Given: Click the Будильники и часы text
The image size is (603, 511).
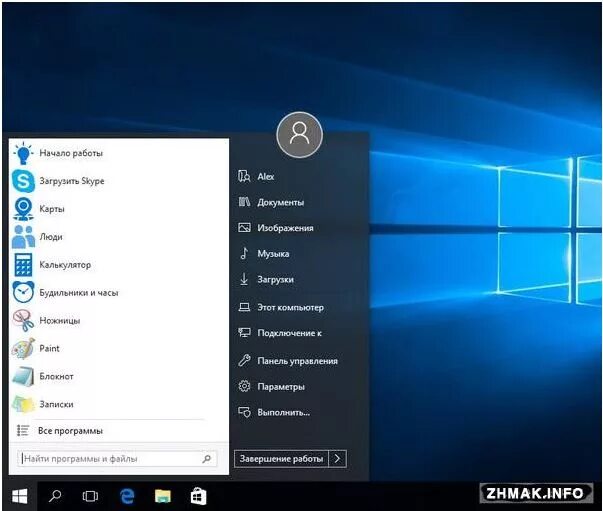Looking at the screenshot, I should 79,293.
